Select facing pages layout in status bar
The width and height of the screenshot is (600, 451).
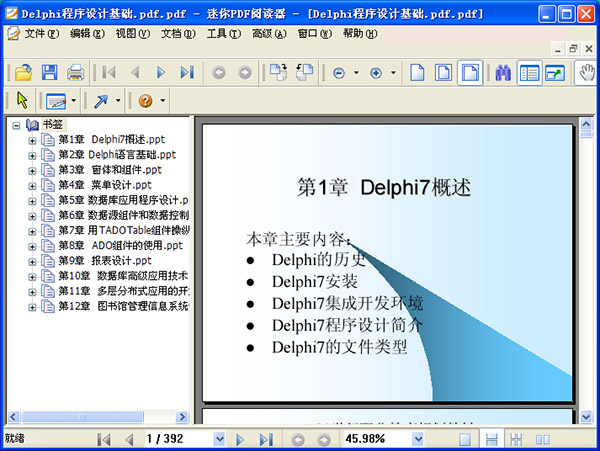(543, 439)
